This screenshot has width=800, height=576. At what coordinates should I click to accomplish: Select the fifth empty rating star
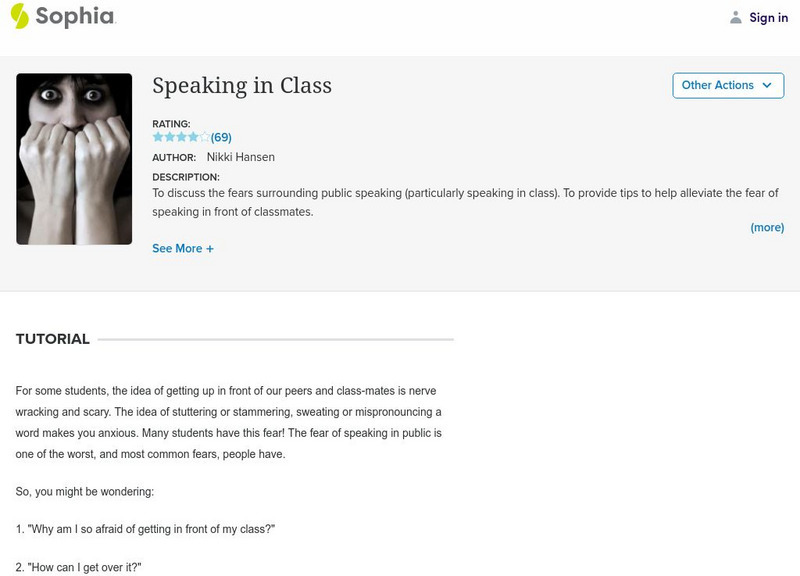coord(205,137)
